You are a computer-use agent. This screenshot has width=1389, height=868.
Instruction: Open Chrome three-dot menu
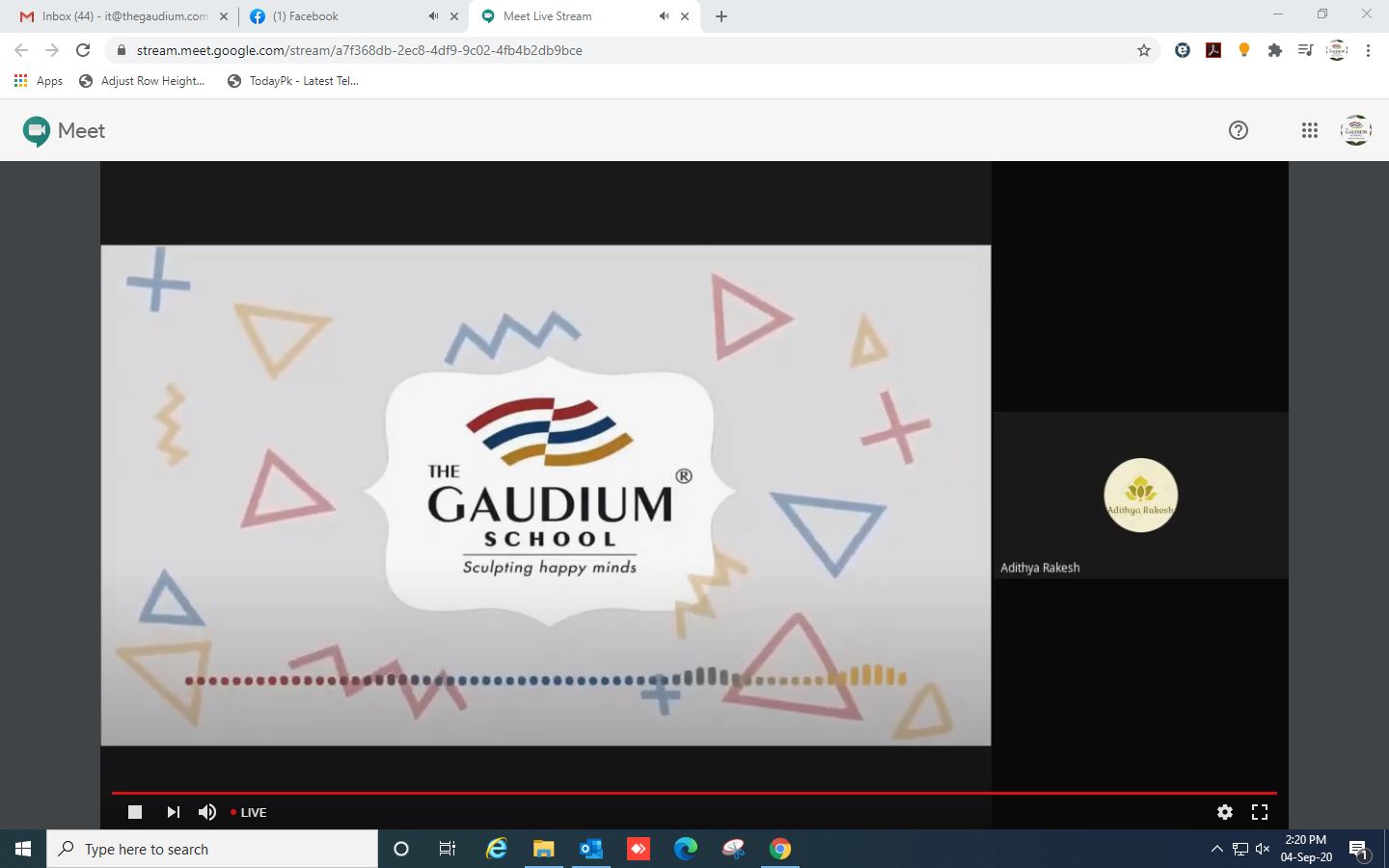1368,50
